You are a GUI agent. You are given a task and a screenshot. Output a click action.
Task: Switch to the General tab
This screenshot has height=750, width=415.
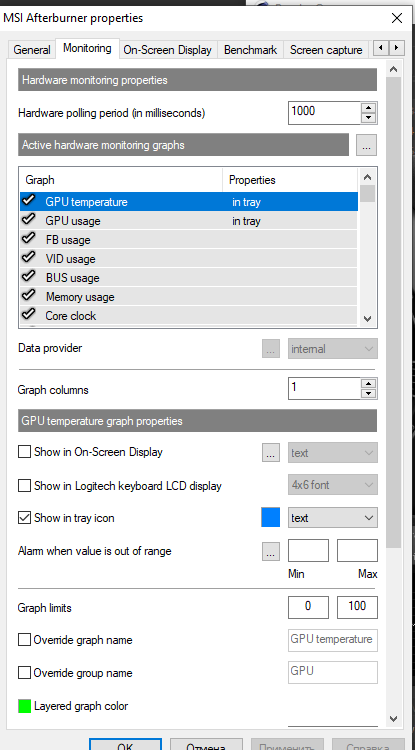tap(32, 50)
